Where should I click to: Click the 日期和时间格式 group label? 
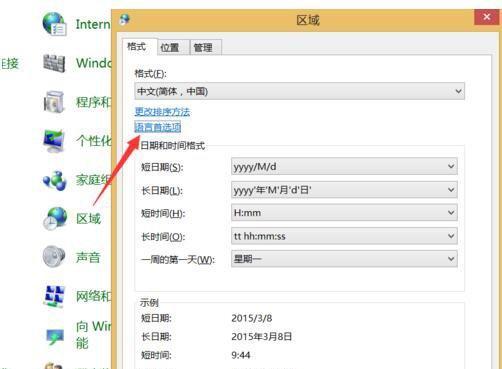click(x=173, y=146)
